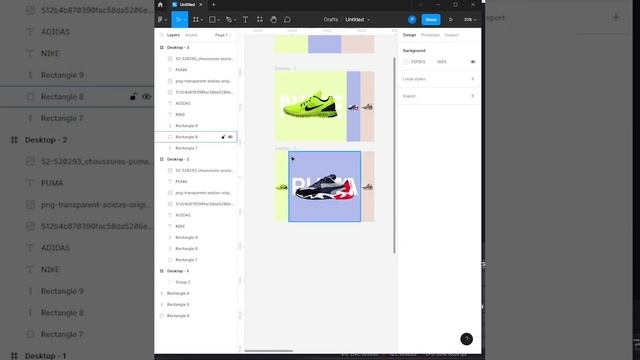
Task: Select the Rectangle shape tool
Action: click(212, 20)
